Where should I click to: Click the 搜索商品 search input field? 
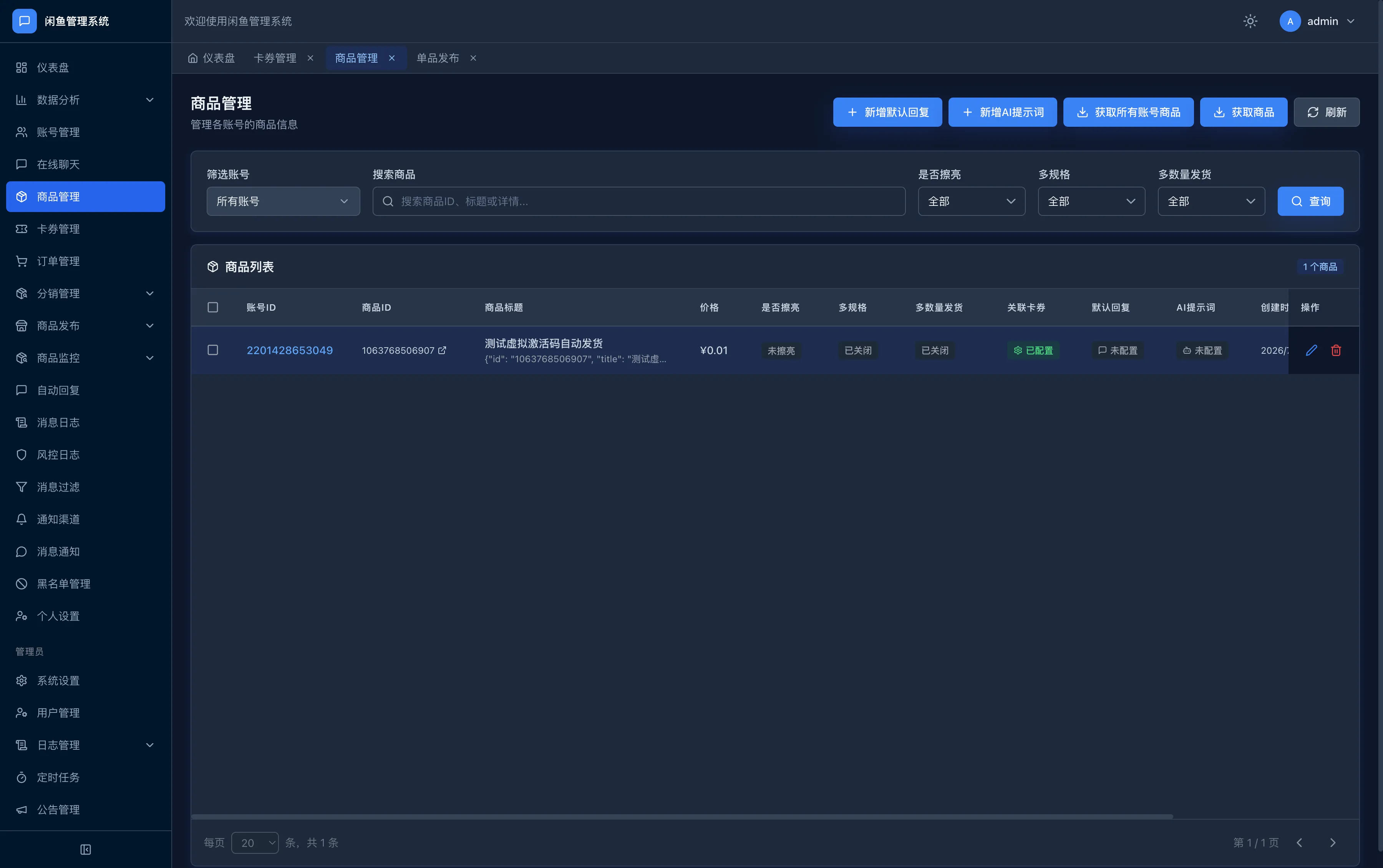[639, 201]
